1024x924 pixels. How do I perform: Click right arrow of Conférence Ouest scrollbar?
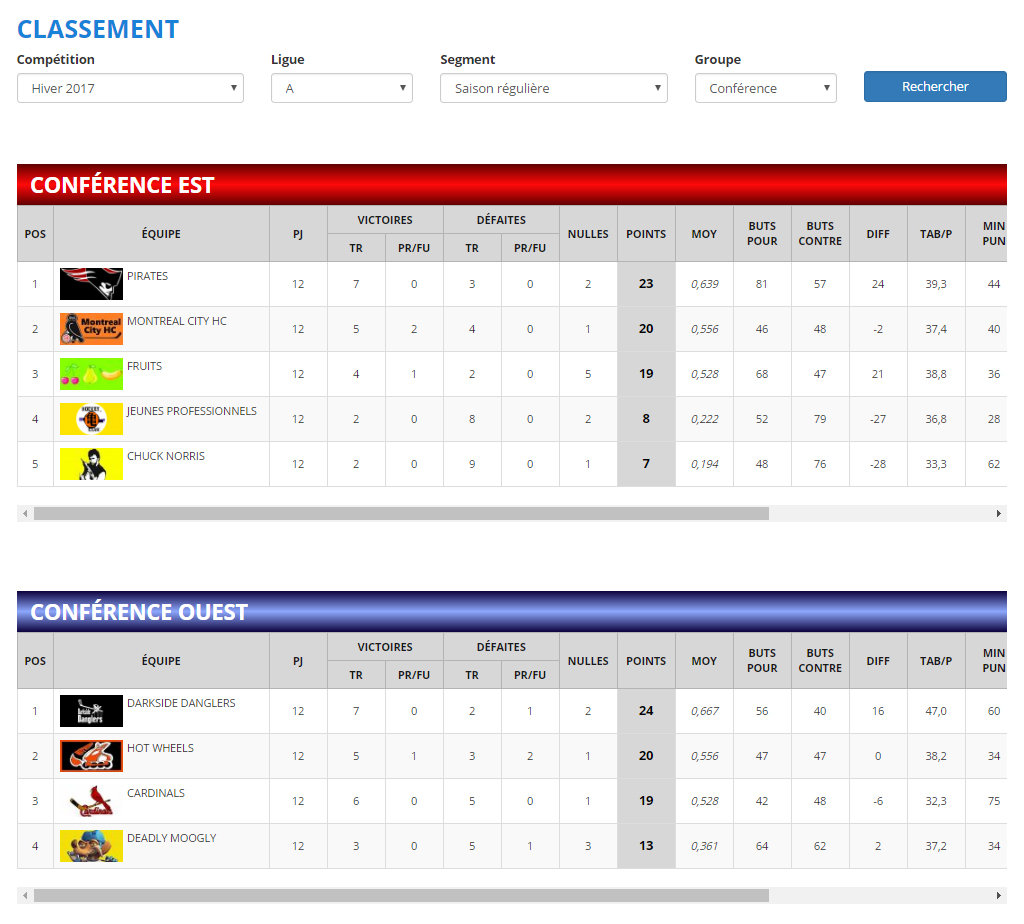point(998,896)
